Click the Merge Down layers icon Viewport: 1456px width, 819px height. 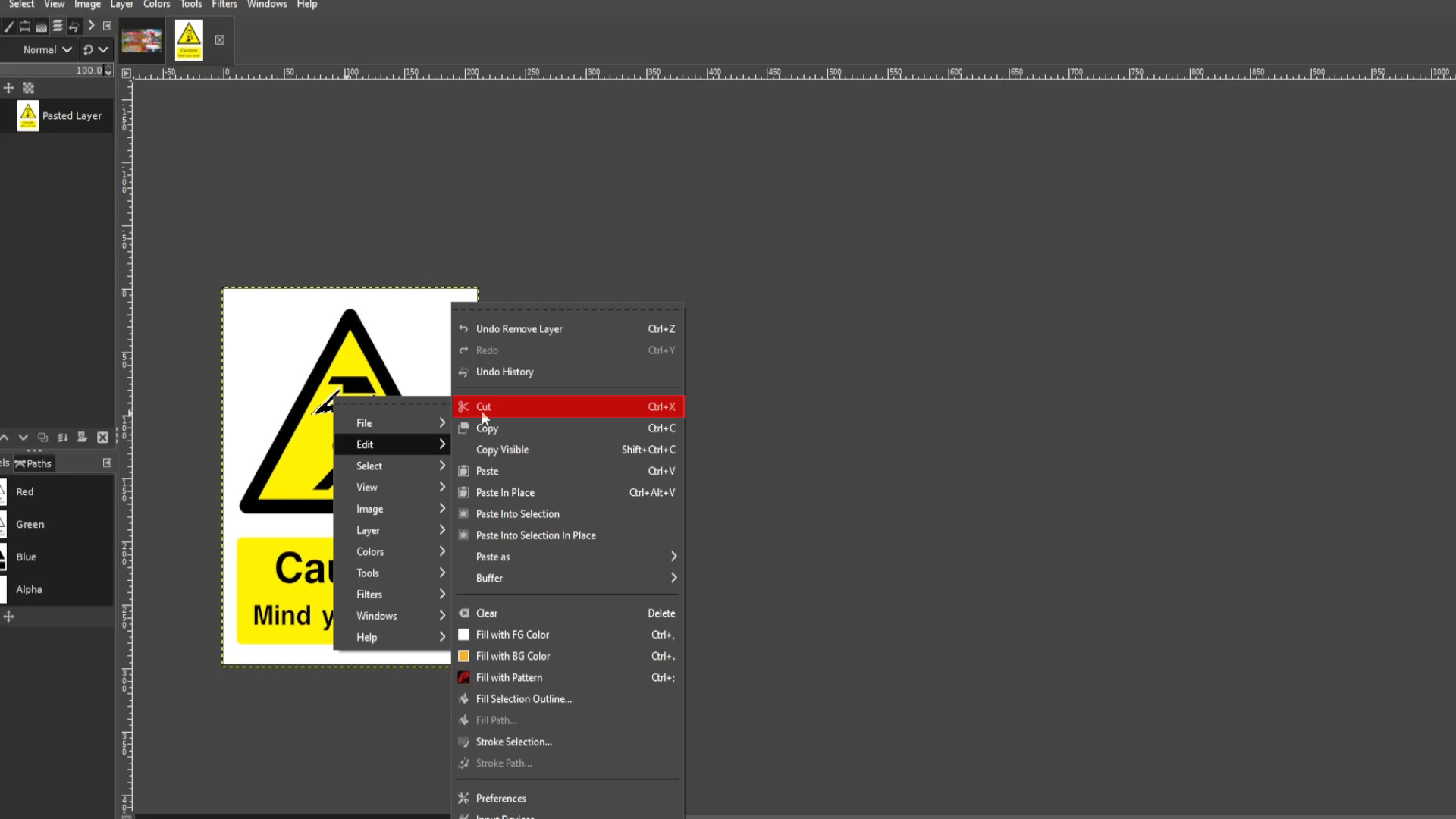point(62,438)
